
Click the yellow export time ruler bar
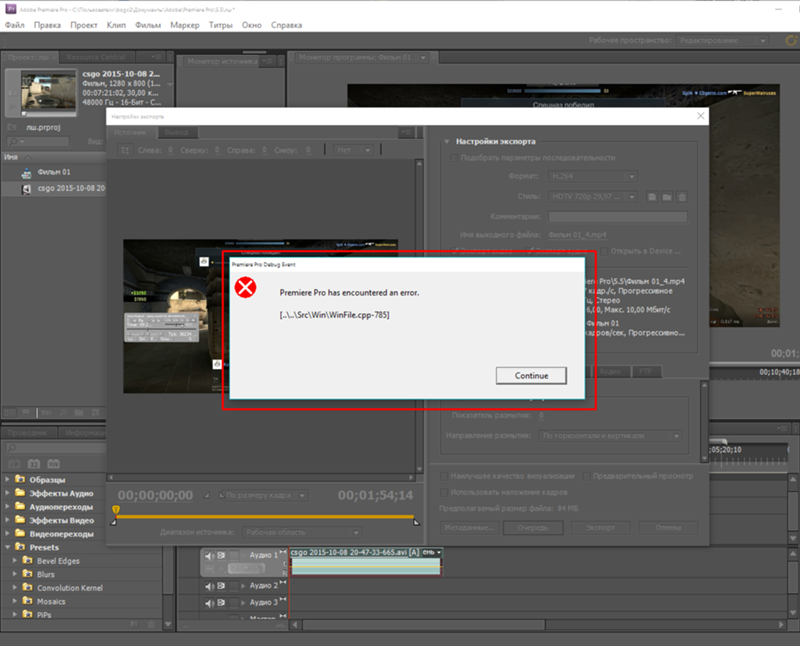(265, 517)
